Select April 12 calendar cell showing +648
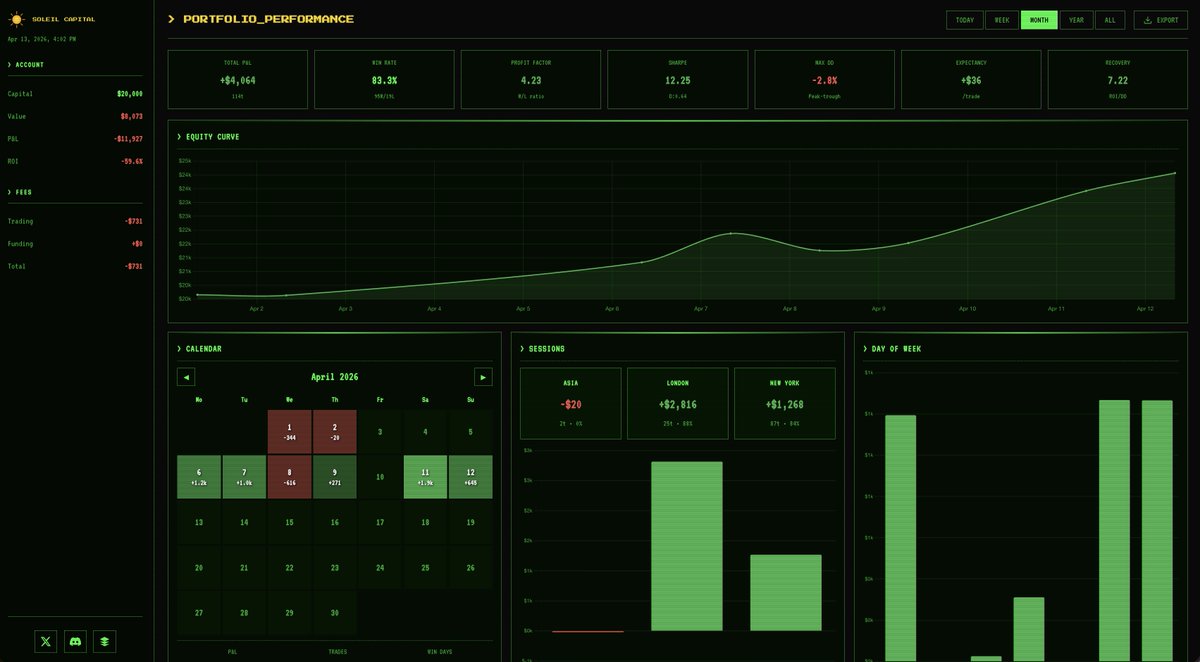Viewport: 1200px width, 662px height. tap(471, 477)
